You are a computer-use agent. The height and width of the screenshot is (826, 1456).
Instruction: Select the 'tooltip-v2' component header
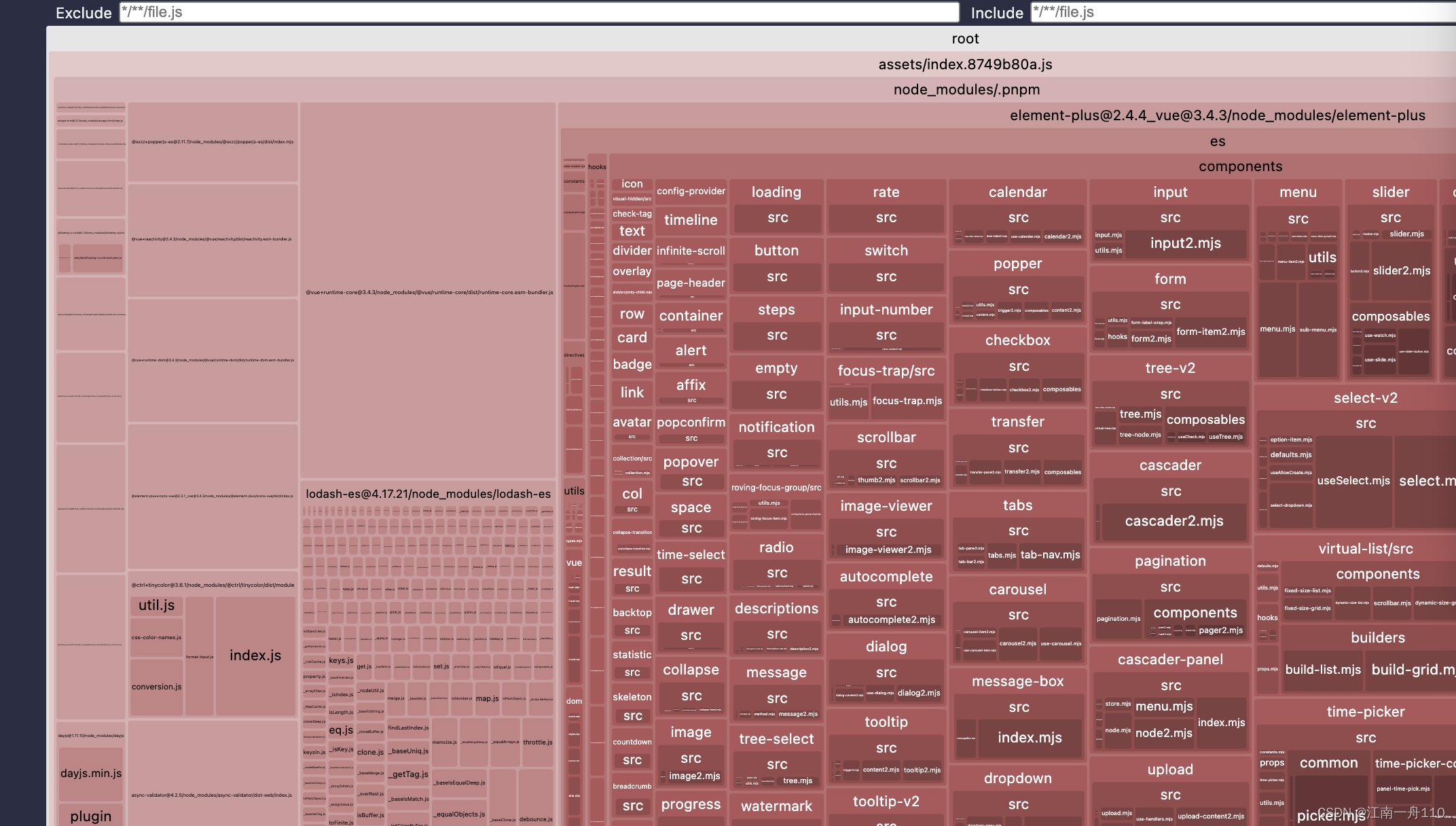click(886, 802)
